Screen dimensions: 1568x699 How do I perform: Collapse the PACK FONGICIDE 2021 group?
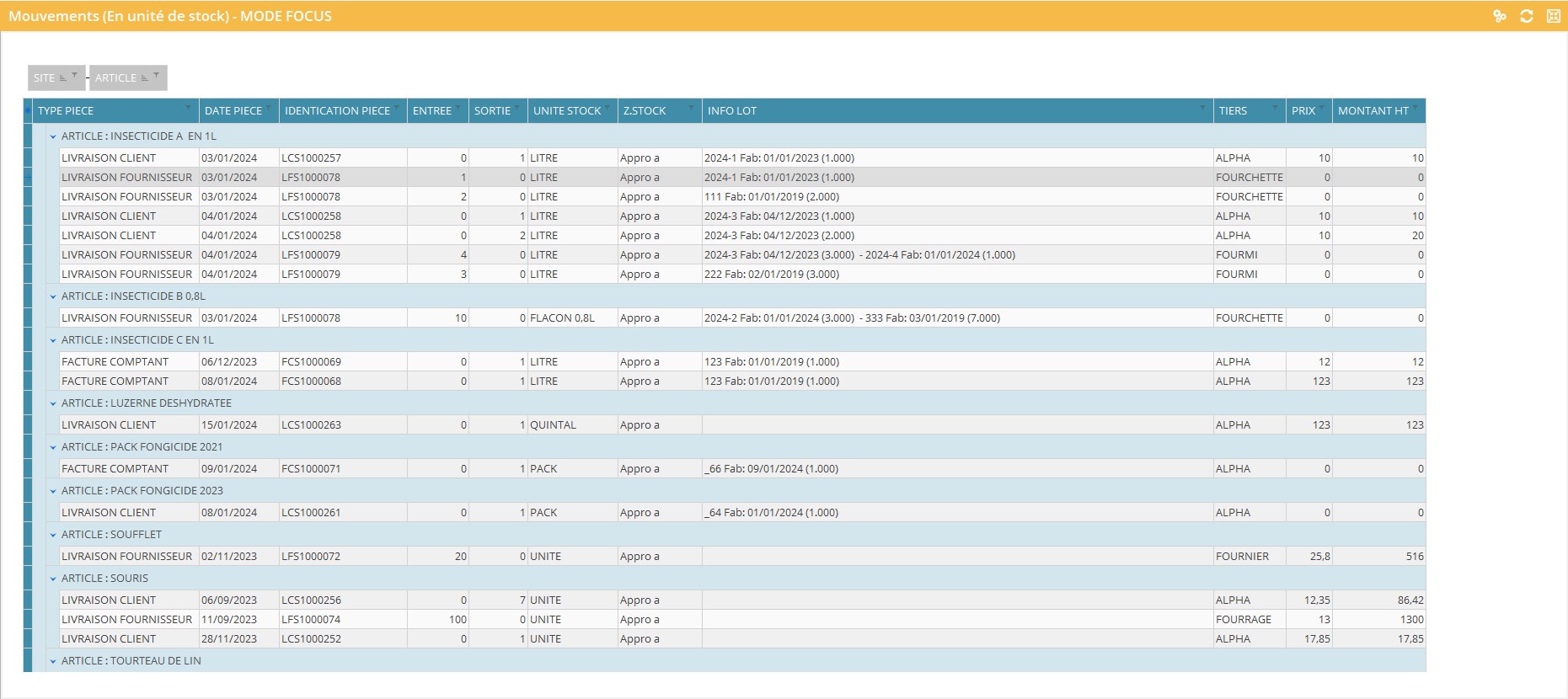click(53, 447)
